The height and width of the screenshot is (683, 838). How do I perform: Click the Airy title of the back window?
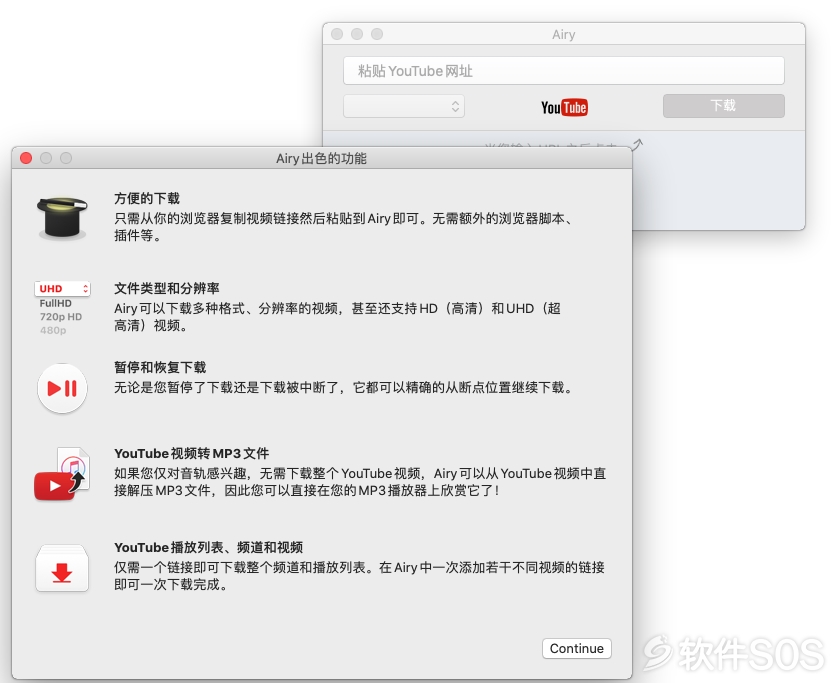[563, 34]
